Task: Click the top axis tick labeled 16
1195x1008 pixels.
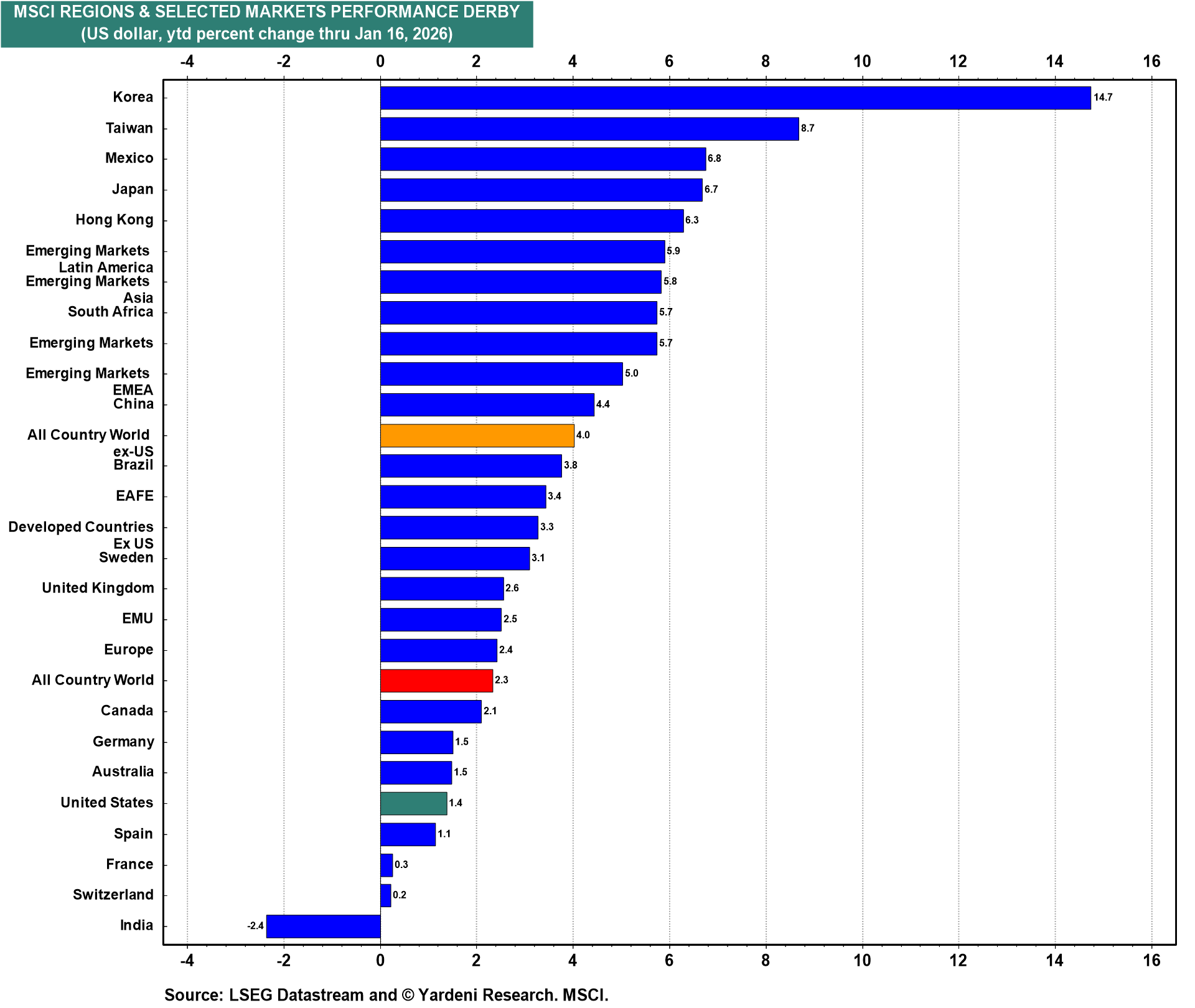Action: 1151,61
